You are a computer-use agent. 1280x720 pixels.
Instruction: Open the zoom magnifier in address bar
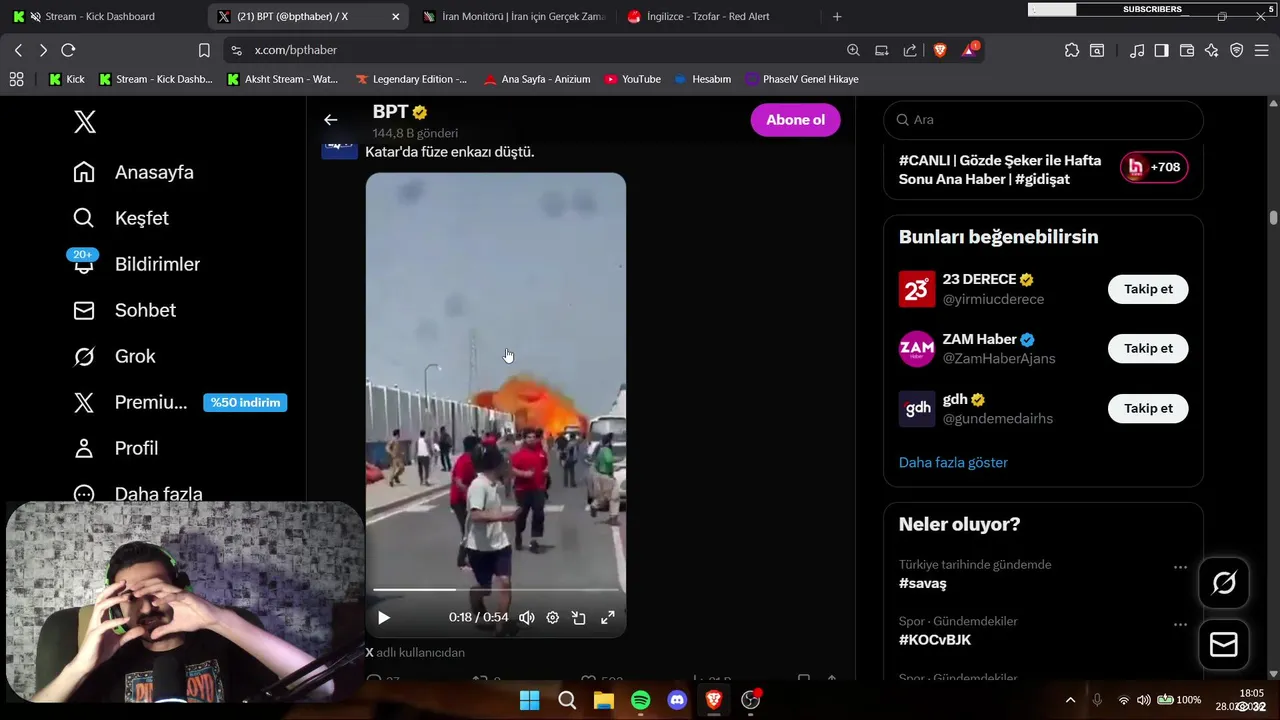click(853, 50)
